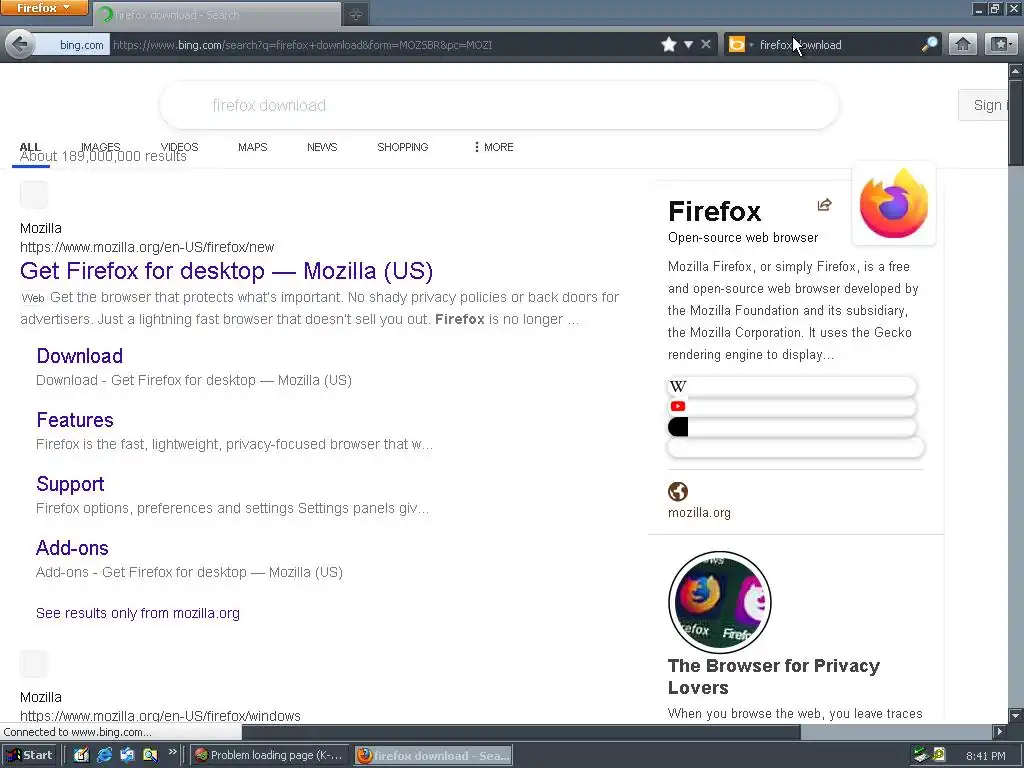Click the vertical scrollbar up arrow
Viewport: 1024px width, 768px height.
[x=1016, y=69]
